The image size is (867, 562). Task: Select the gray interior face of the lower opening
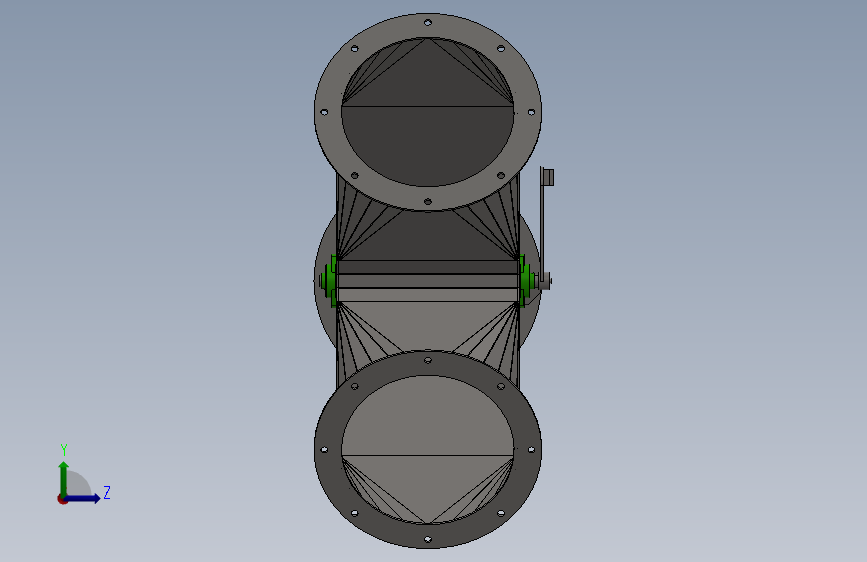427,415
